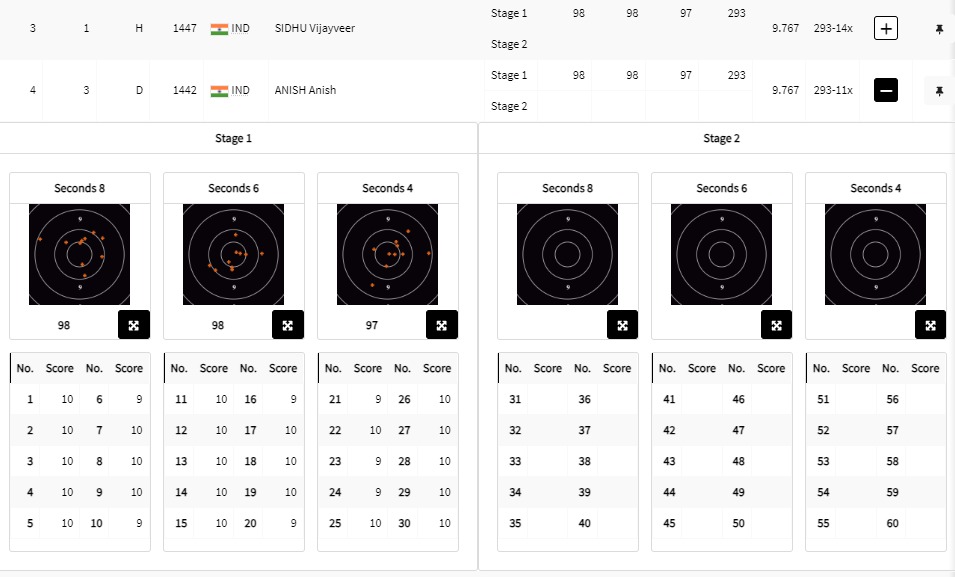
Task: Enlarge Stage 2 Seconds 4 target
Action: pyautogui.click(x=929, y=325)
